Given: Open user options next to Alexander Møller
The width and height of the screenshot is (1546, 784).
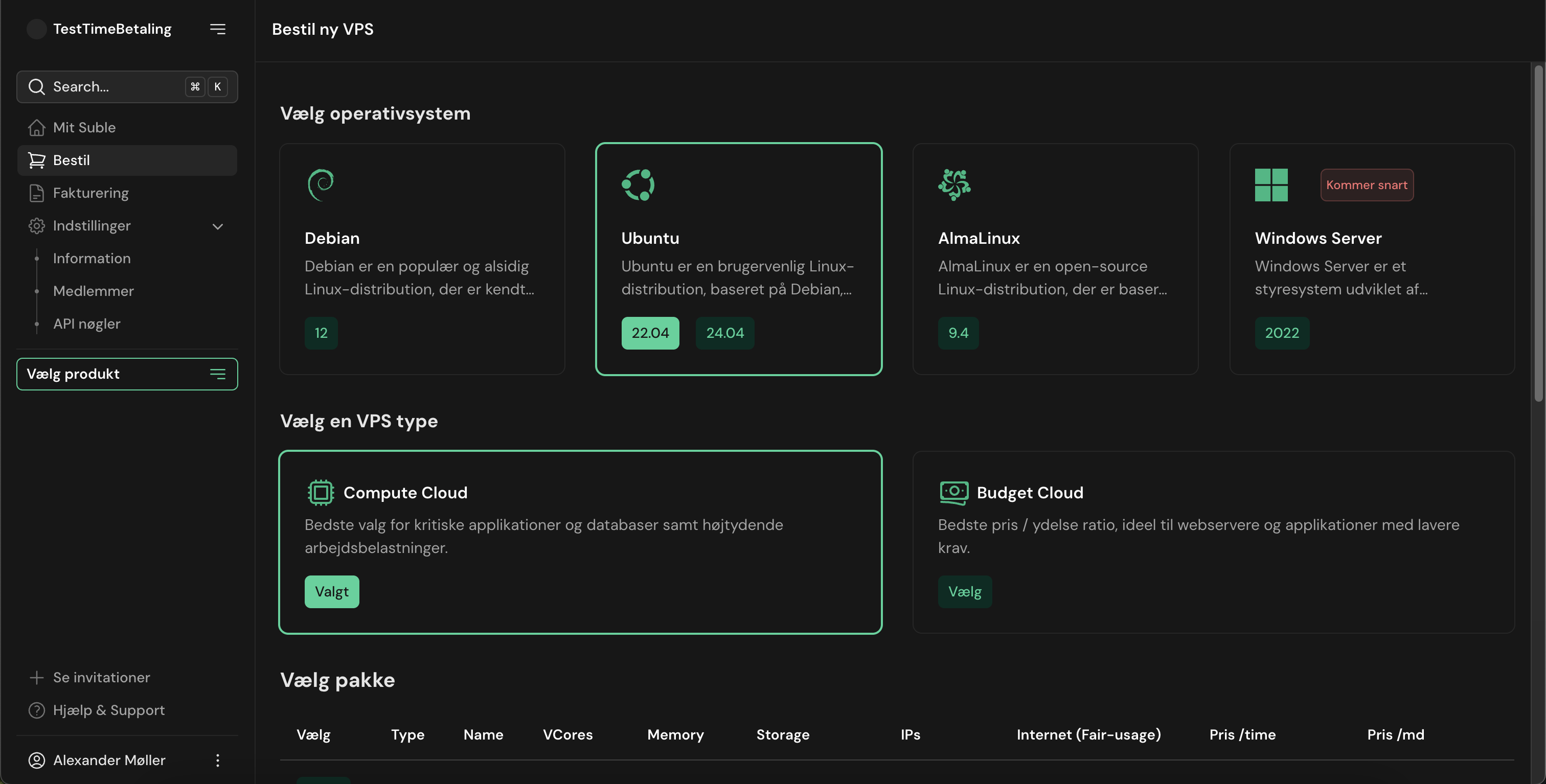Looking at the screenshot, I should [x=217, y=760].
